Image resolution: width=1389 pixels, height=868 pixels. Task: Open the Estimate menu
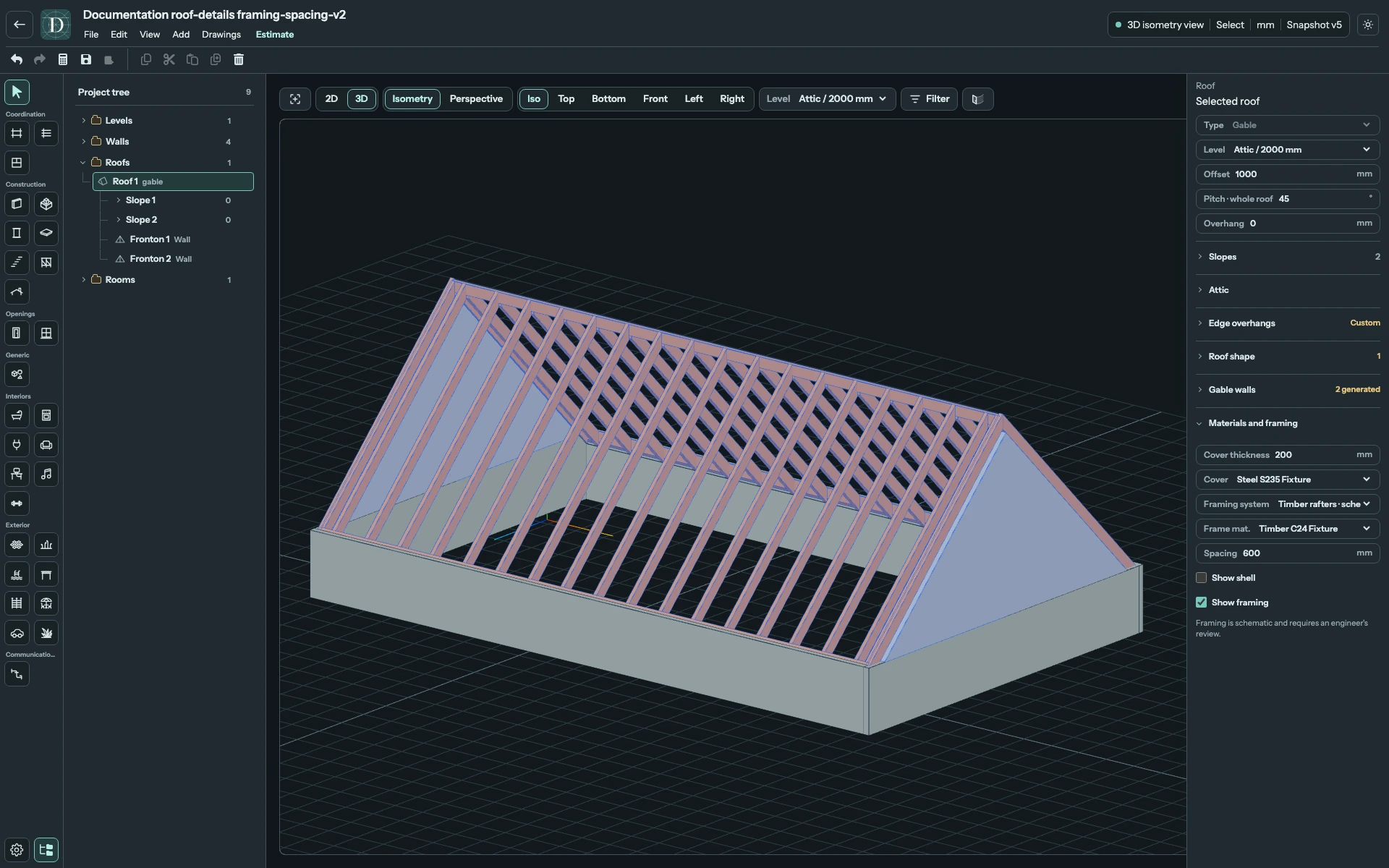point(275,35)
